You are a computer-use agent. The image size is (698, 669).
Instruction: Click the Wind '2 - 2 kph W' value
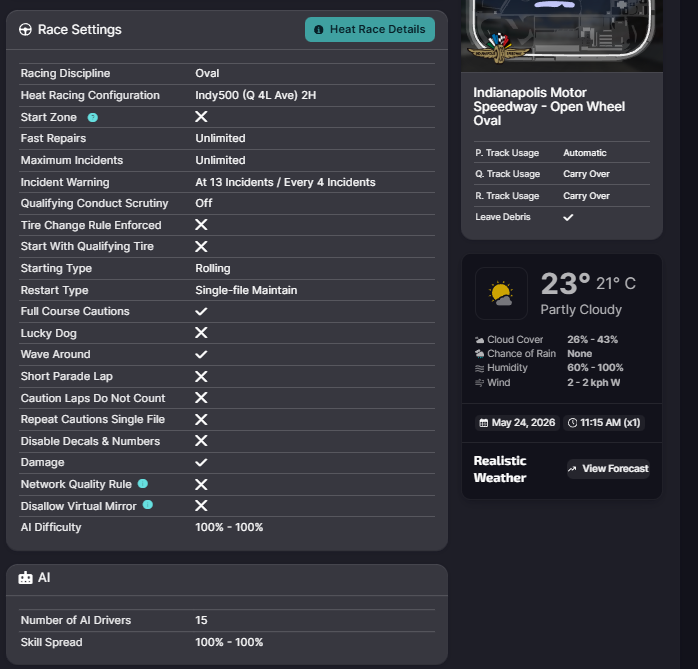[593, 383]
